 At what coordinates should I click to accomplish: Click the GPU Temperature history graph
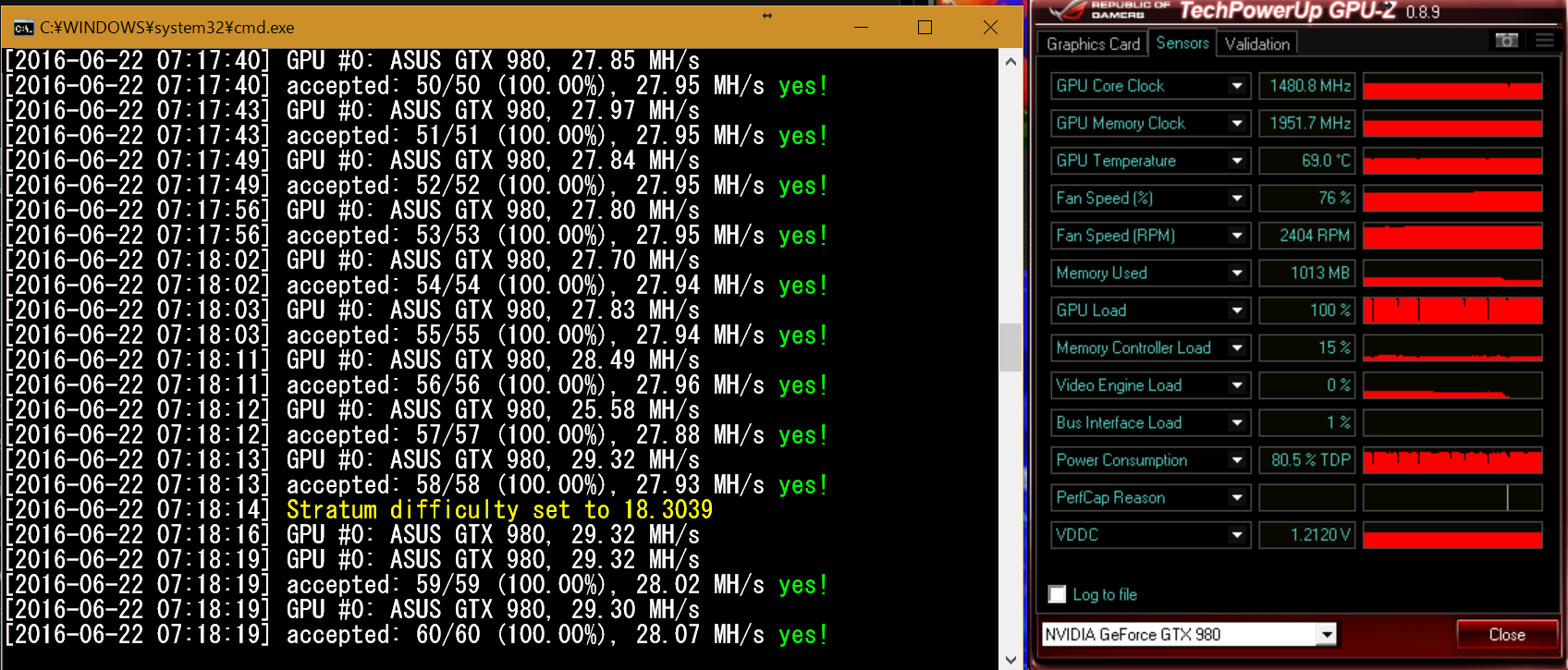[1452, 161]
